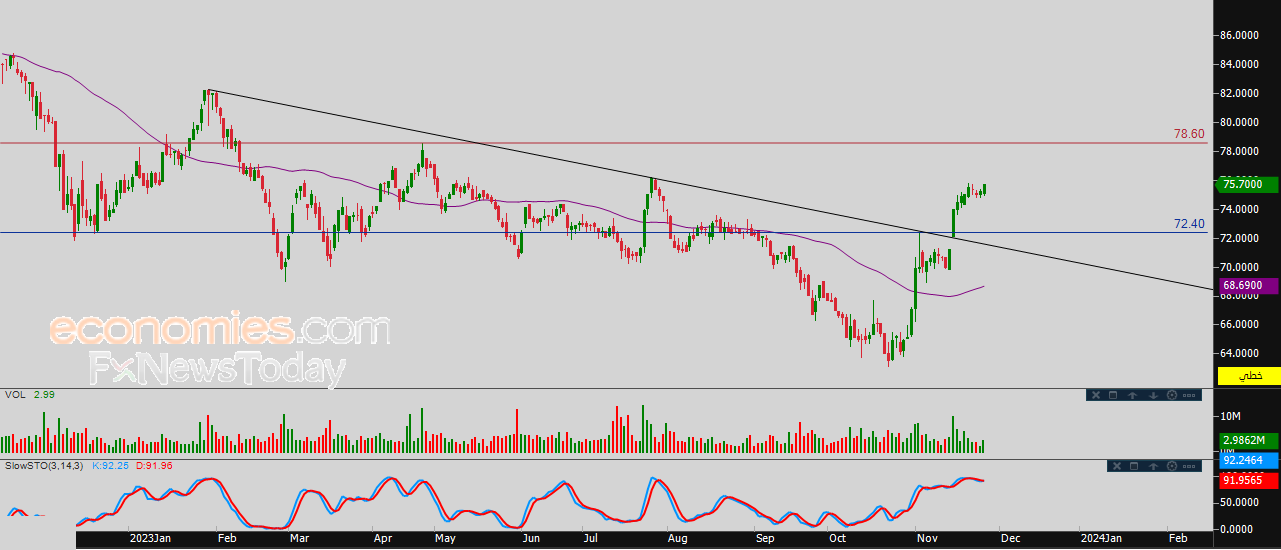
Task: Click the Aug date axis label
Action: coord(677,538)
